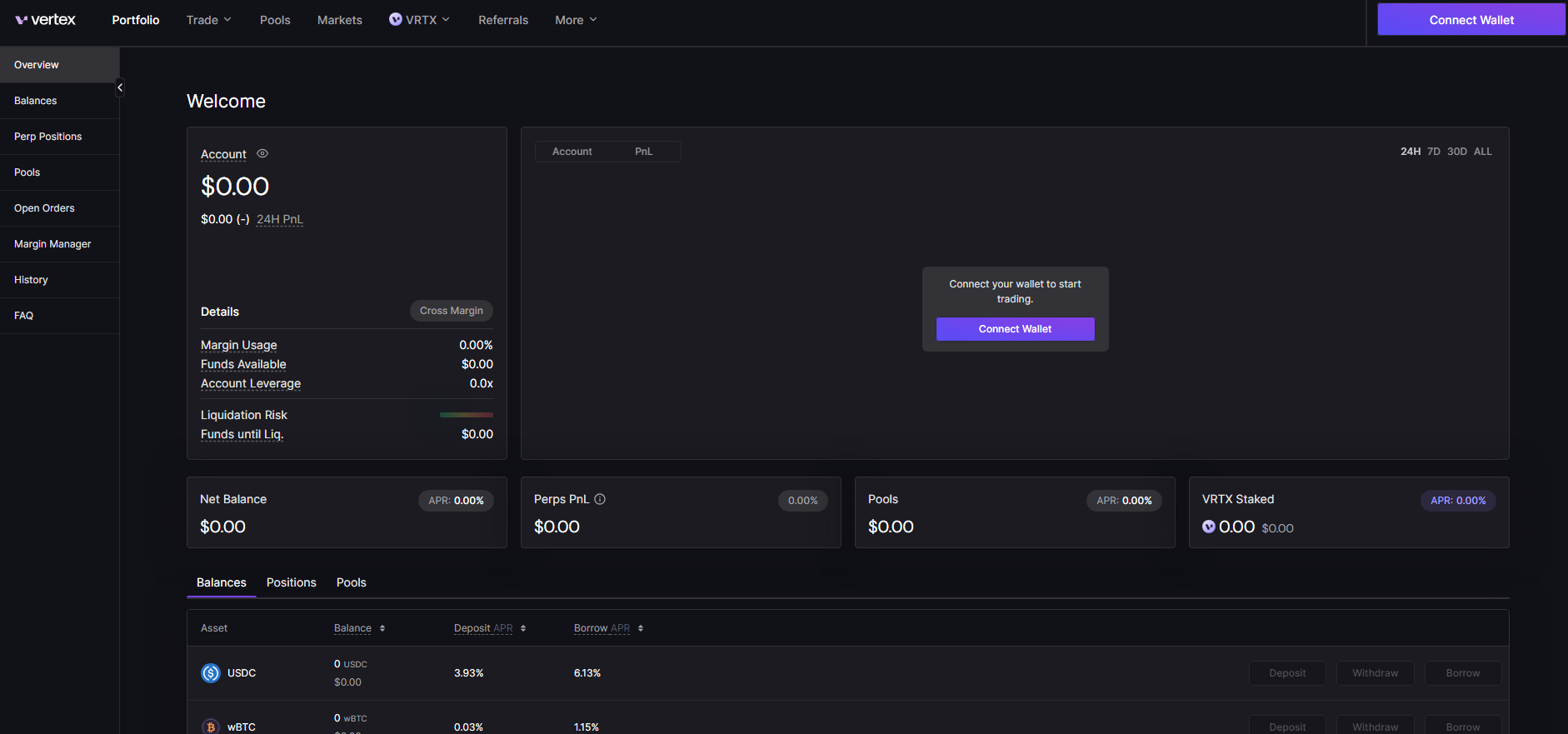Open Pools in sidebar
The height and width of the screenshot is (734, 1568).
(60, 172)
